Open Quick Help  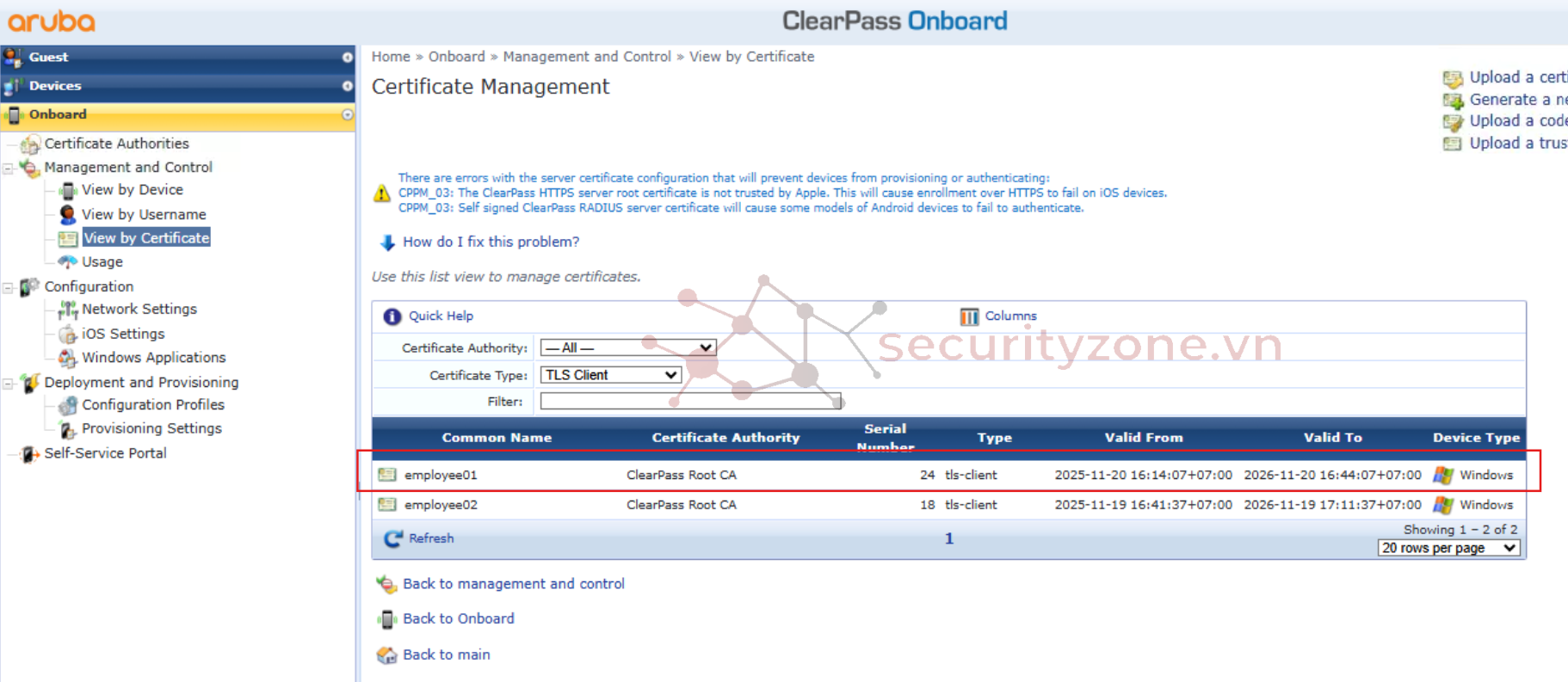point(441,316)
